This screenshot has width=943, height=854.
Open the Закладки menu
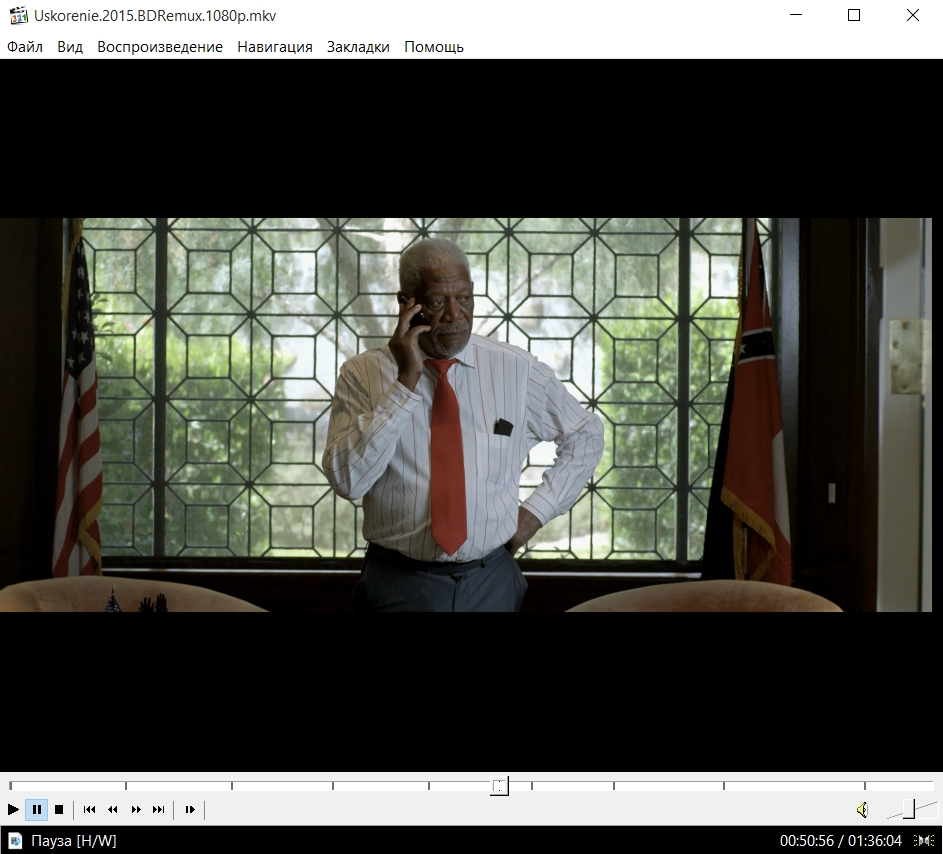(x=358, y=47)
